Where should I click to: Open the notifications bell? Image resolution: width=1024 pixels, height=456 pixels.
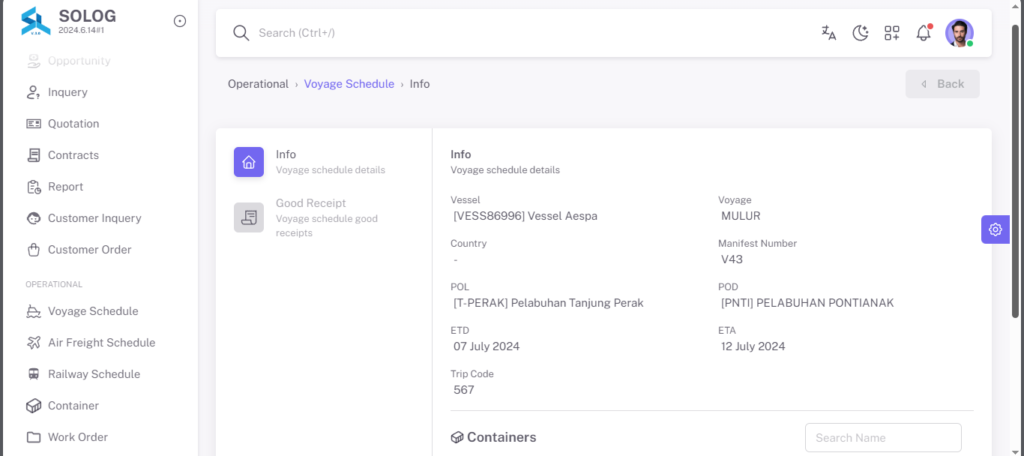point(923,33)
